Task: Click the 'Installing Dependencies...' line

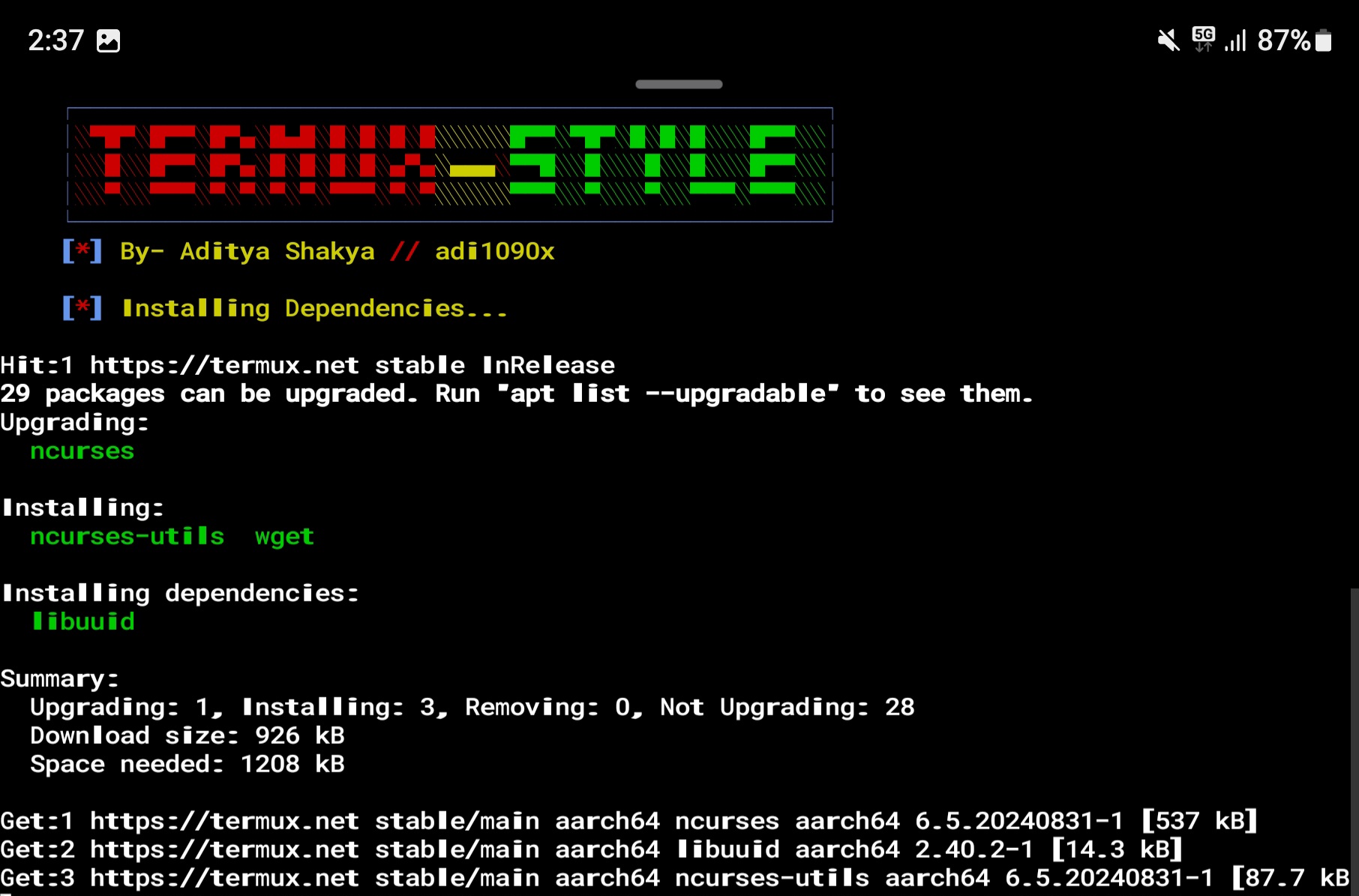Action: pos(315,308)
